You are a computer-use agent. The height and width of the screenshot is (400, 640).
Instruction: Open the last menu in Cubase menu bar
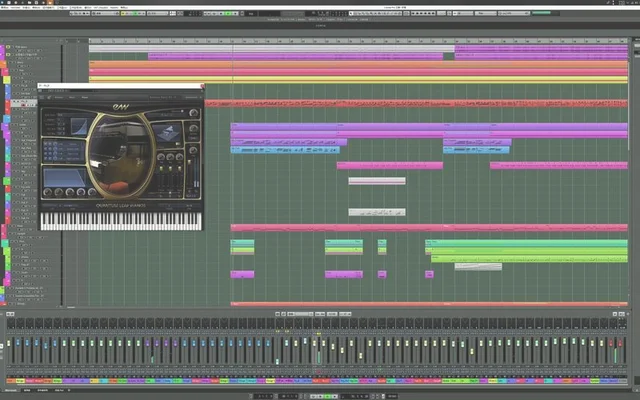[124, 7]
